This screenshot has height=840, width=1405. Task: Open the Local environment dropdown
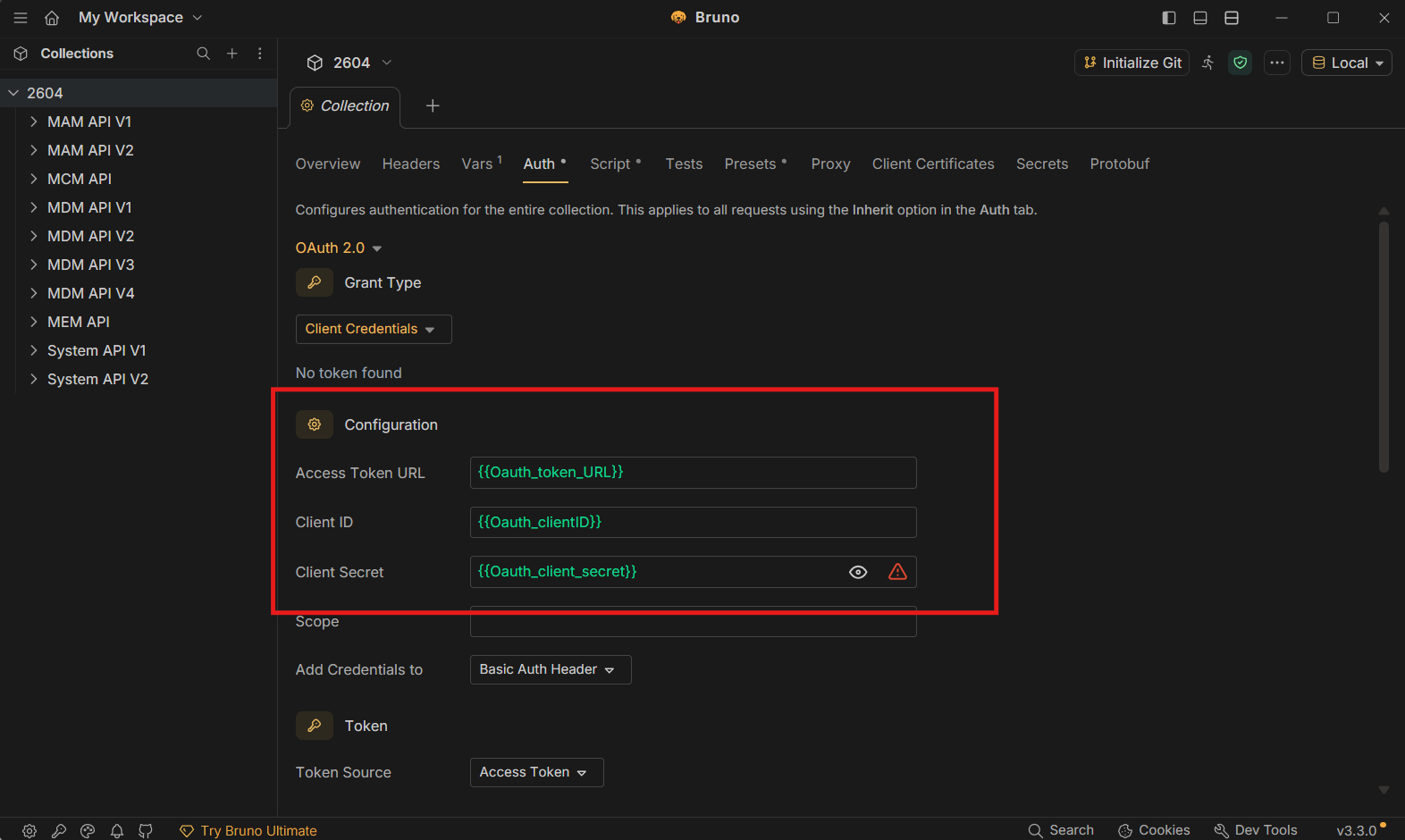click(1347, 63)
